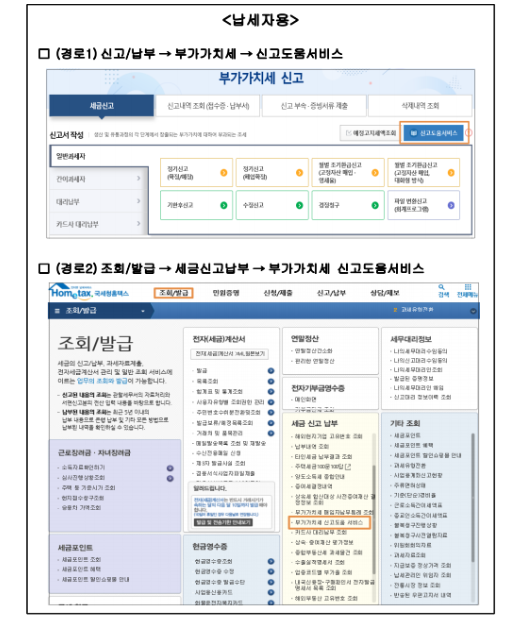Click the Hometax 국세청홈택스 logo
The width and height of the screenshot is (522, 624).
[90, 292]
